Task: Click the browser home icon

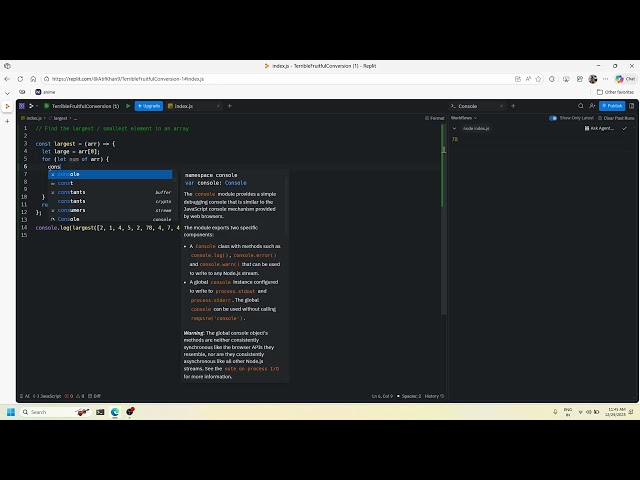Action: point(33,79)
